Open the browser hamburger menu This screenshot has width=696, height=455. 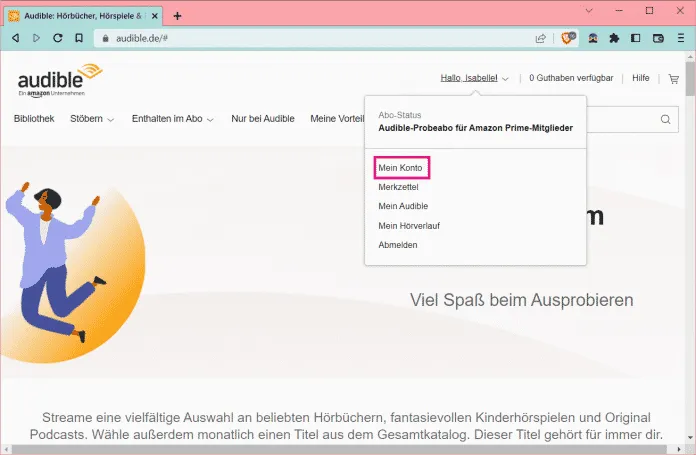pyautogui.click(x=680, y=38)
